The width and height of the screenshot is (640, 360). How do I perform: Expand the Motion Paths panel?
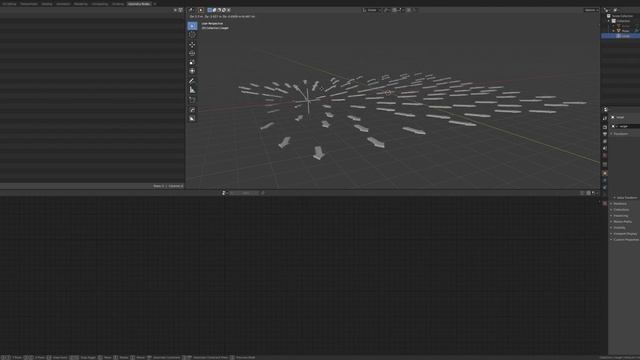(622, 222)
